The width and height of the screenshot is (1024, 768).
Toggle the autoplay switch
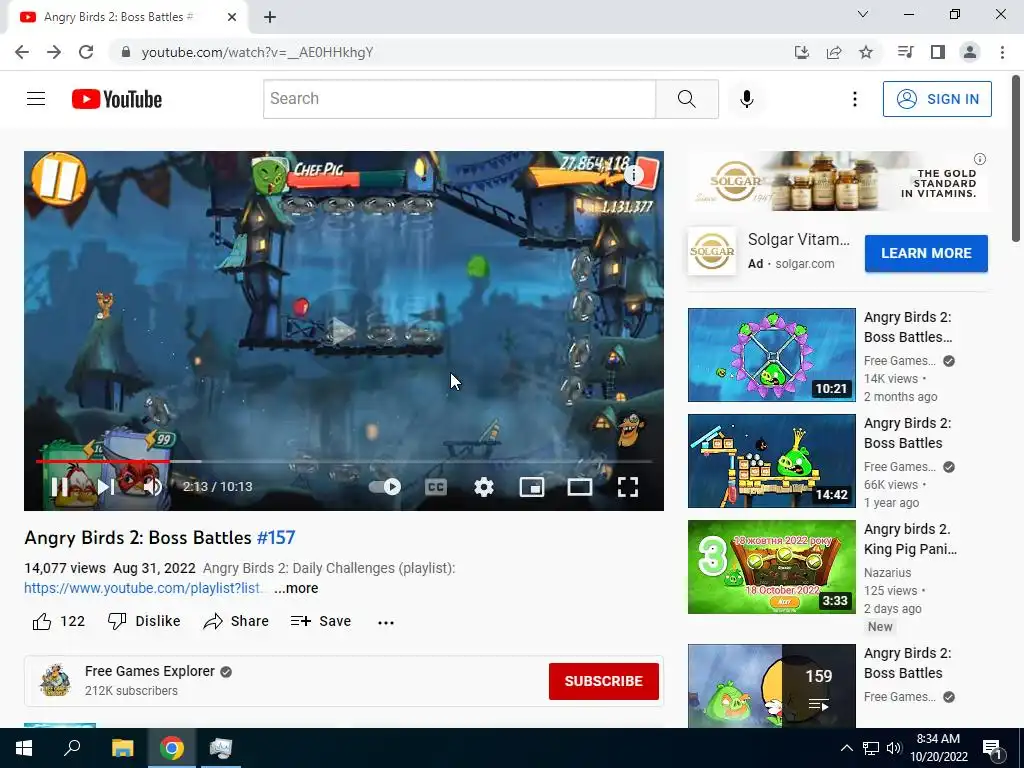tap(385, 487)
